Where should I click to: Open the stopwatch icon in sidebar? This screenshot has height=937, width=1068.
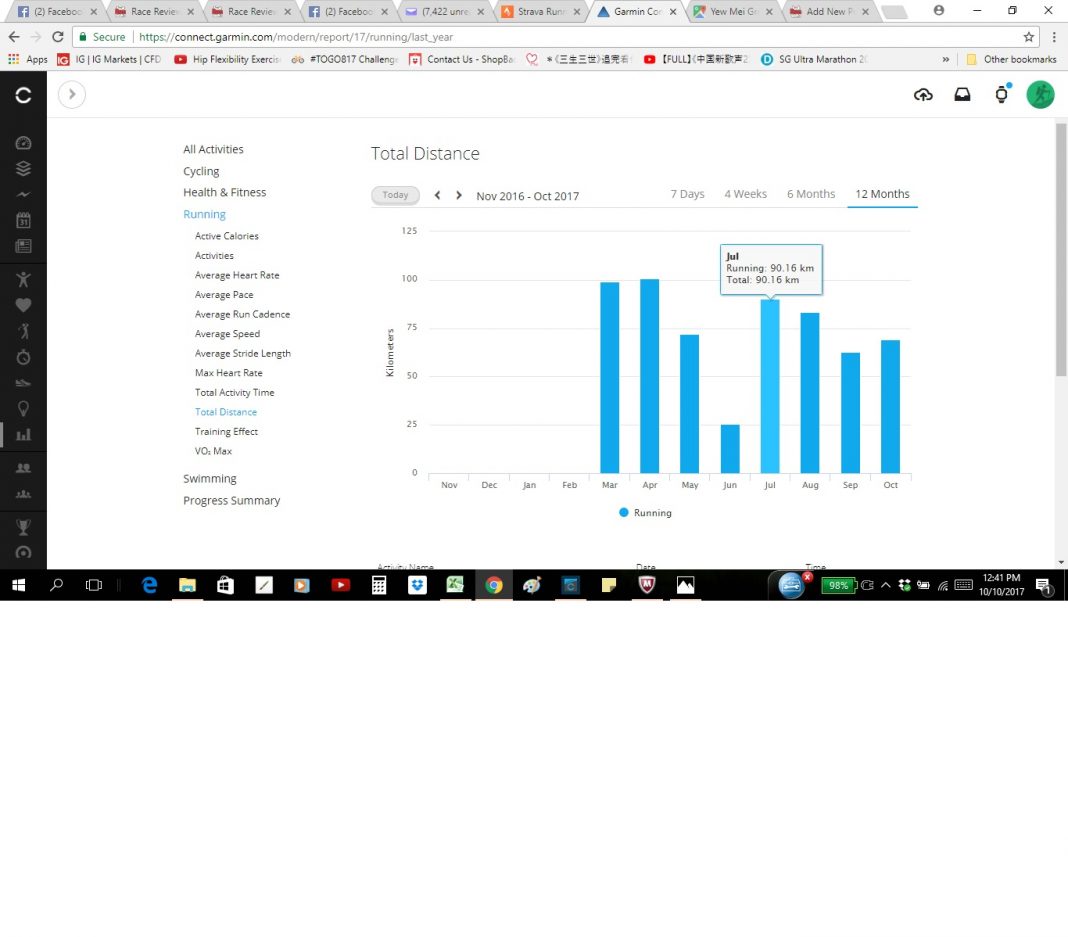coord(23,357)
